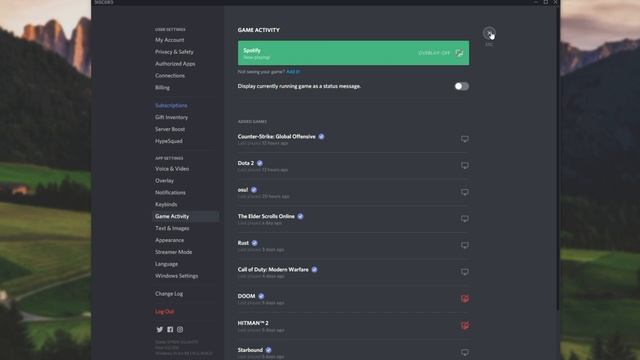This screenshot has height=360, width=640.
Task: Click the red Log Out button
Action: 164,311
